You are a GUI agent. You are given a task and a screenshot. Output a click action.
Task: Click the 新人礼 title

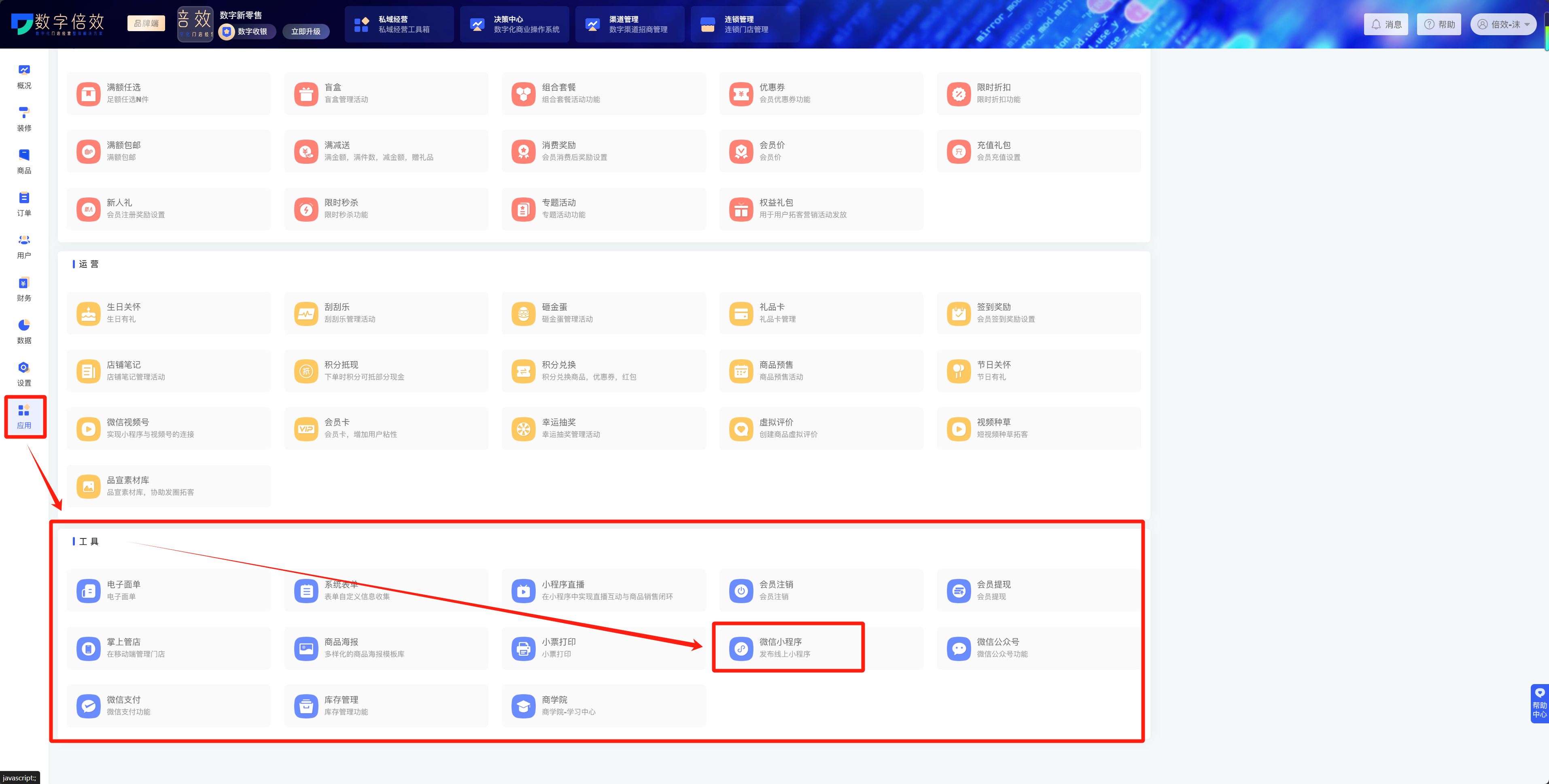point(120,203)
